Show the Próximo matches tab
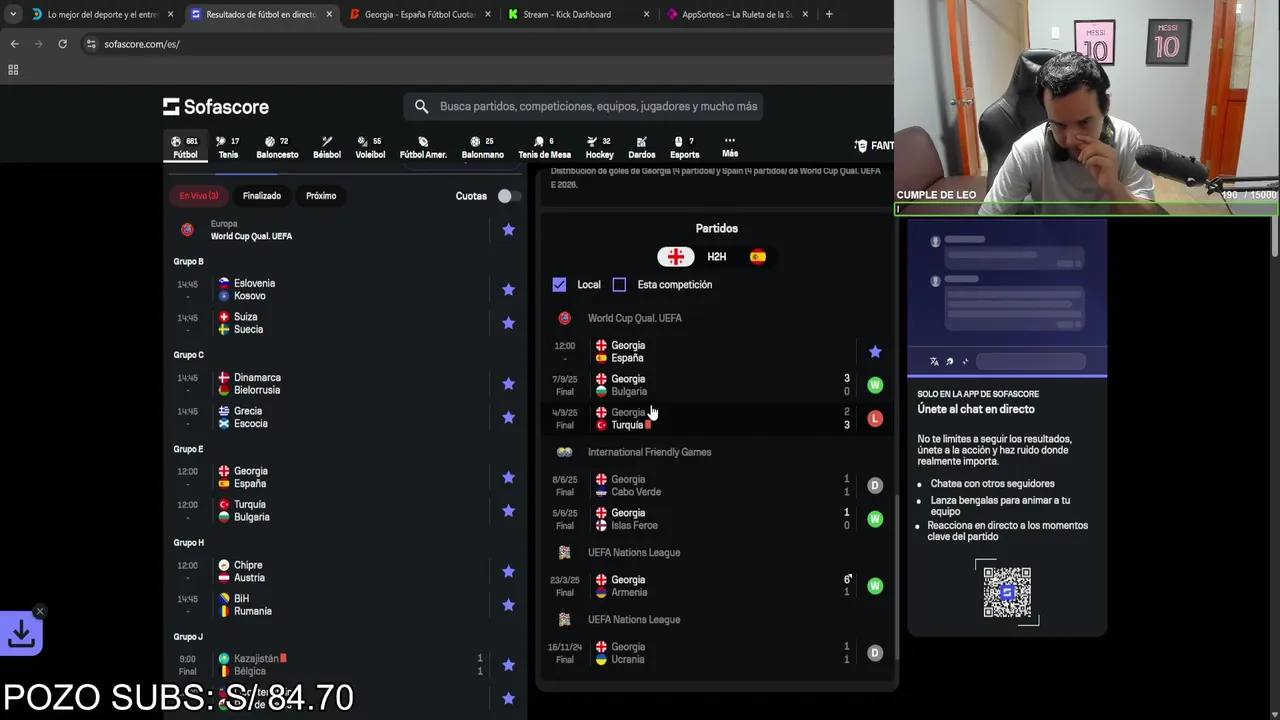Image resolution: width=1280 pixels, height=720 pixels. coord(321,196)
